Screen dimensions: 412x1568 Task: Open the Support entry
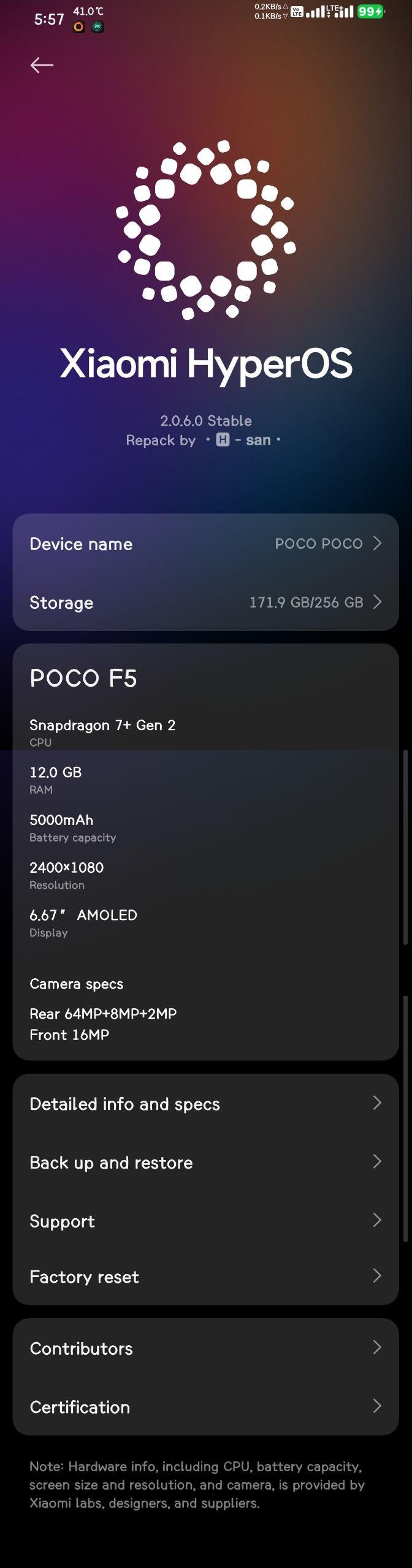point(206,1221)
